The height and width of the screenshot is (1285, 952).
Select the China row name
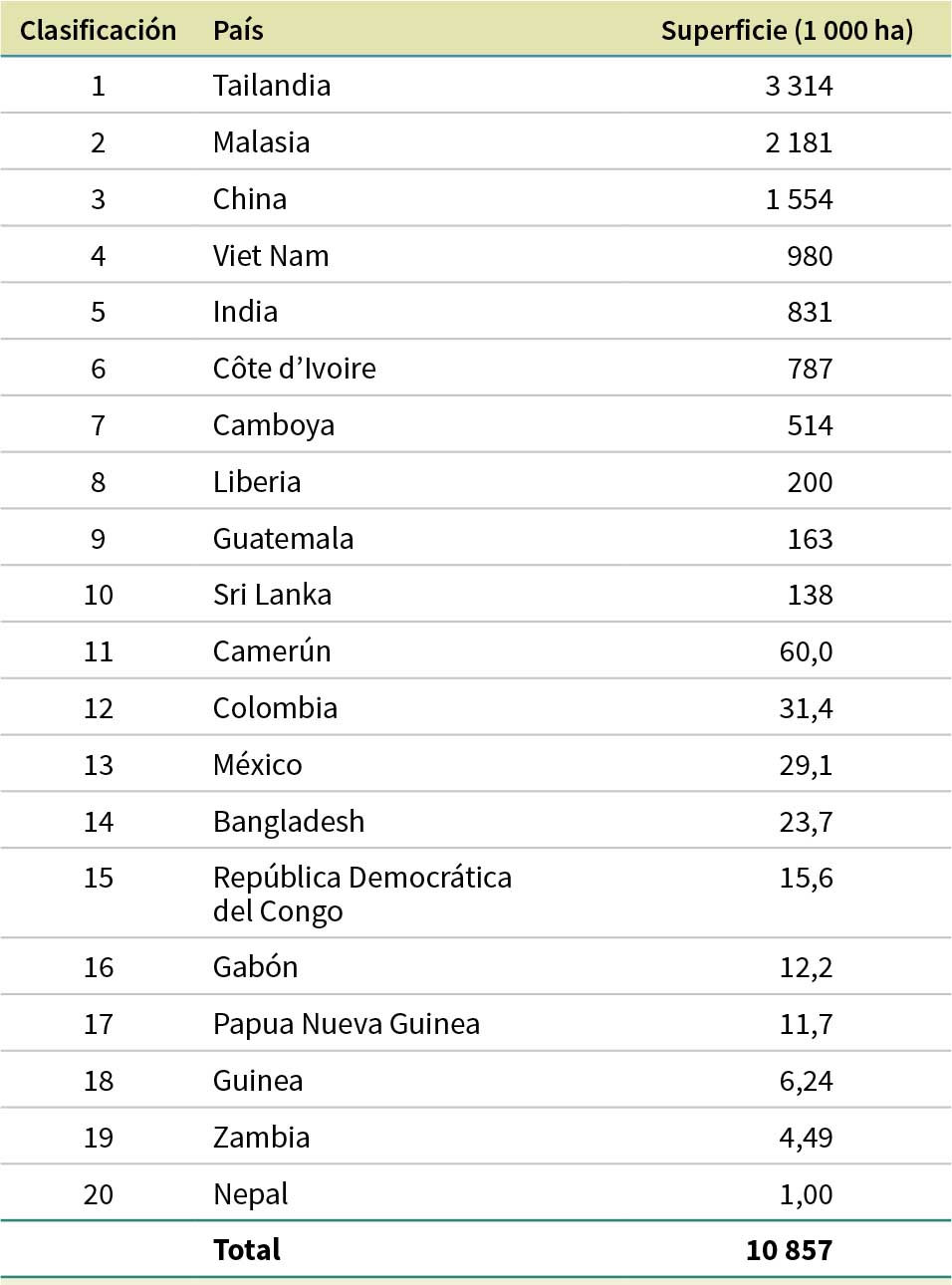click(x=249, y=199)
